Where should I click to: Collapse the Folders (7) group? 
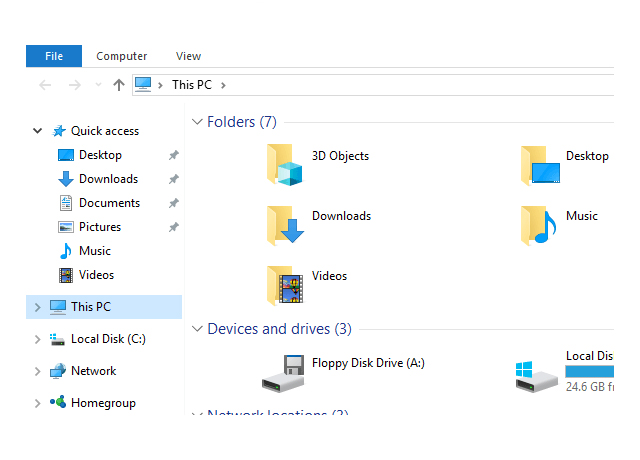click(x=197, y=122)
